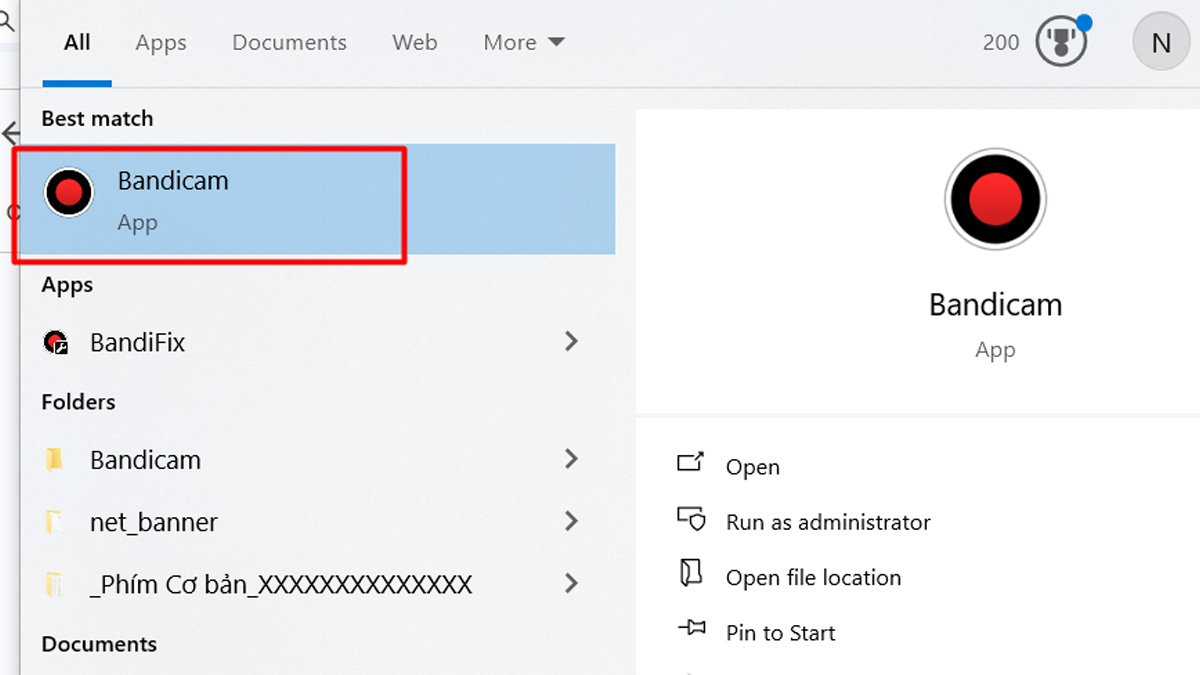Click the Open action icon
The width and height of the screenshot is (1200, 675).
[691, 463]
